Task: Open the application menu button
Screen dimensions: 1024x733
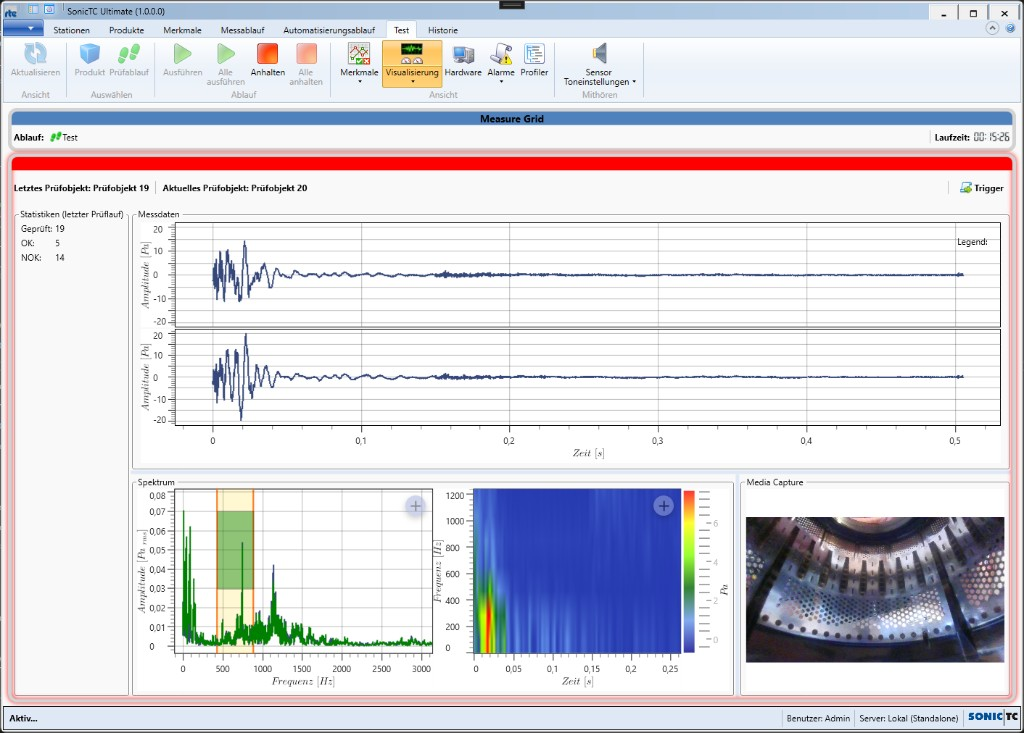Action: point(24,28)
